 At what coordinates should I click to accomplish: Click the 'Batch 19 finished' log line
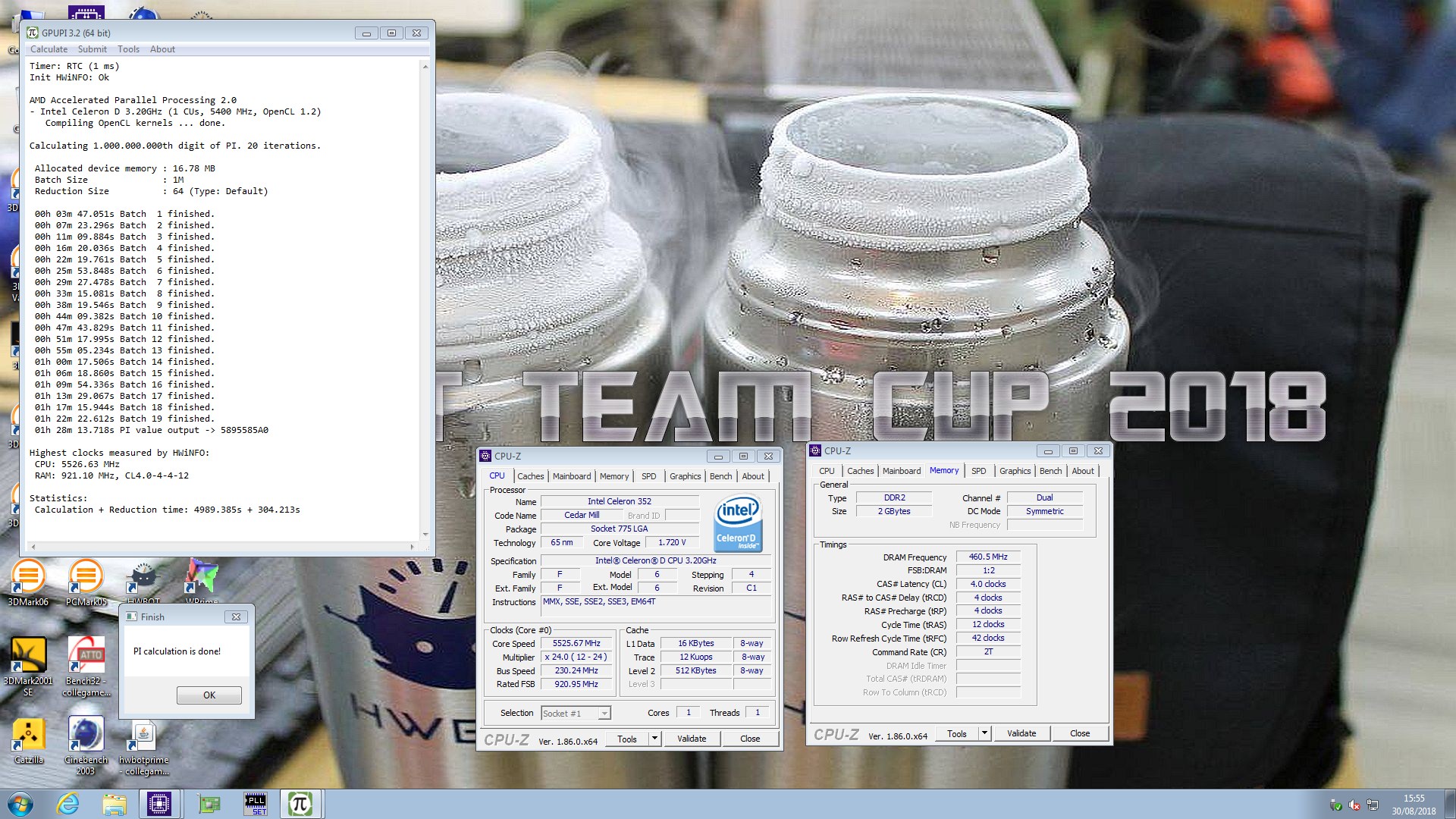(x=124, y=419)
